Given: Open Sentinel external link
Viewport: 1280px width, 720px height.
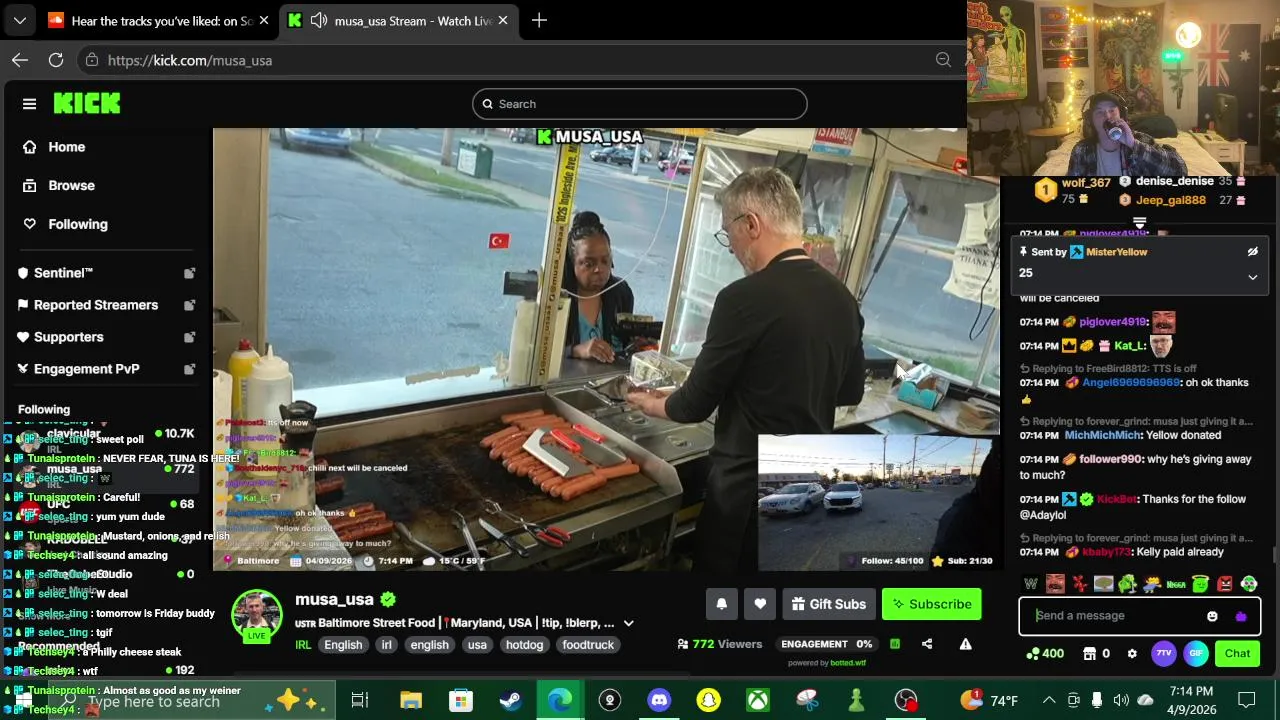Looking at the screenshot, I should (x=106, y=273).
